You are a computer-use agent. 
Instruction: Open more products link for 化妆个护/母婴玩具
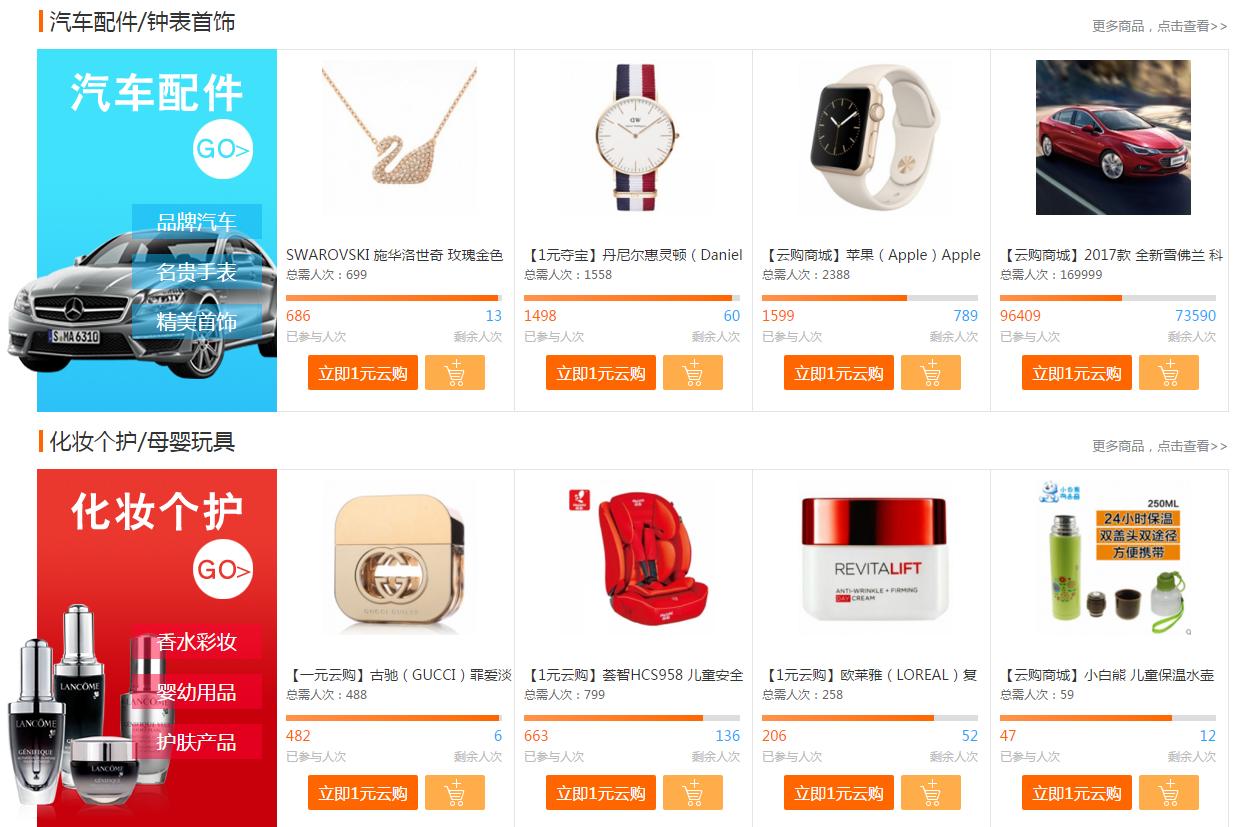coord(1160,446)
